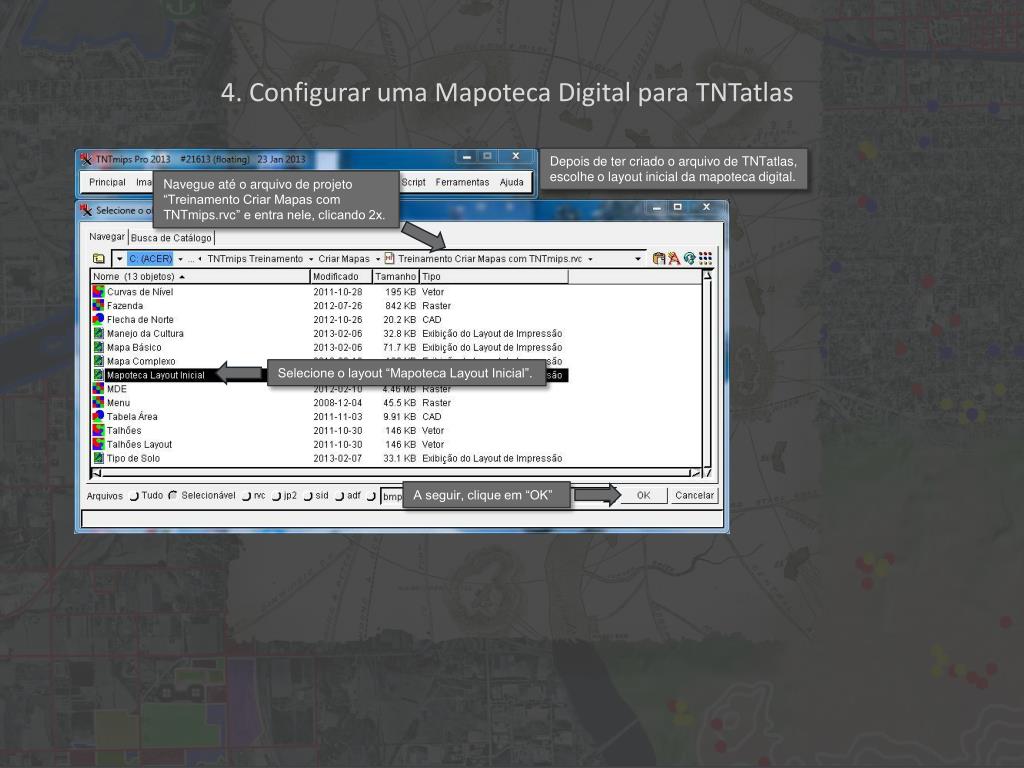Click the rvc file icon in path bar
The width and height of the screenshot is (1024, 768).
point(390,259)
